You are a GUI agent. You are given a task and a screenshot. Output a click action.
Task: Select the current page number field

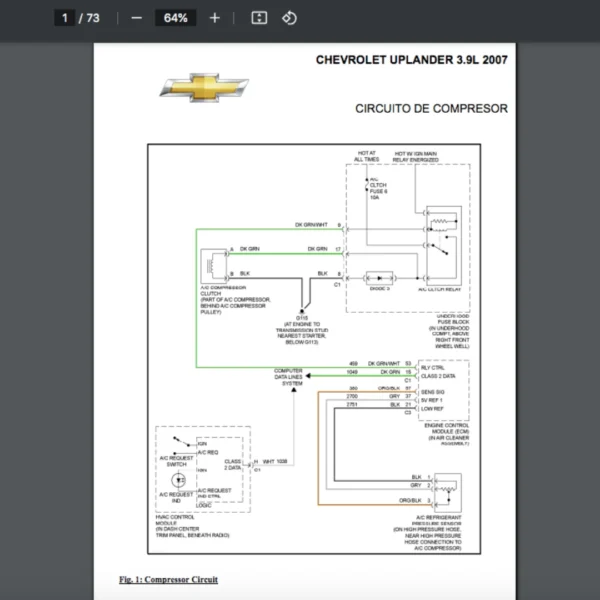click(x=64, y=18)
